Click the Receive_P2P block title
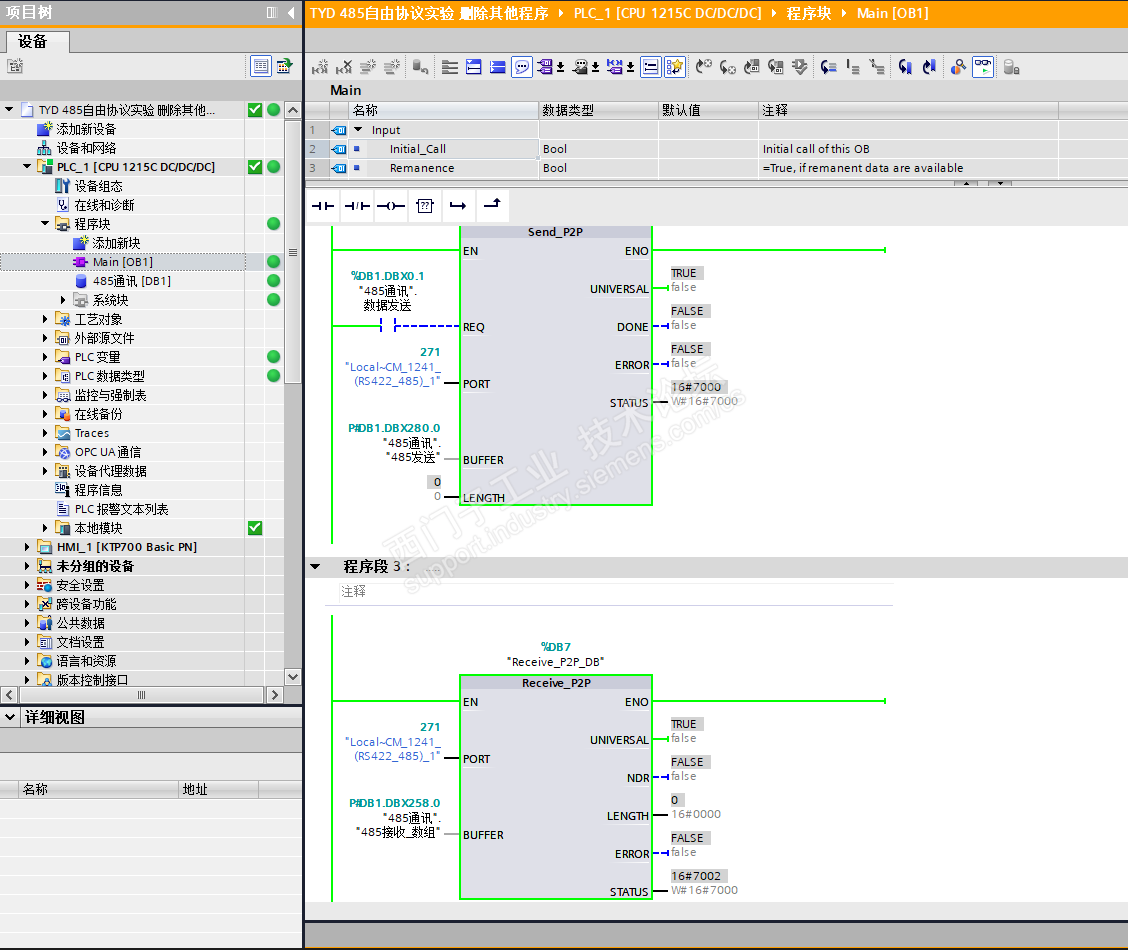 556,682
